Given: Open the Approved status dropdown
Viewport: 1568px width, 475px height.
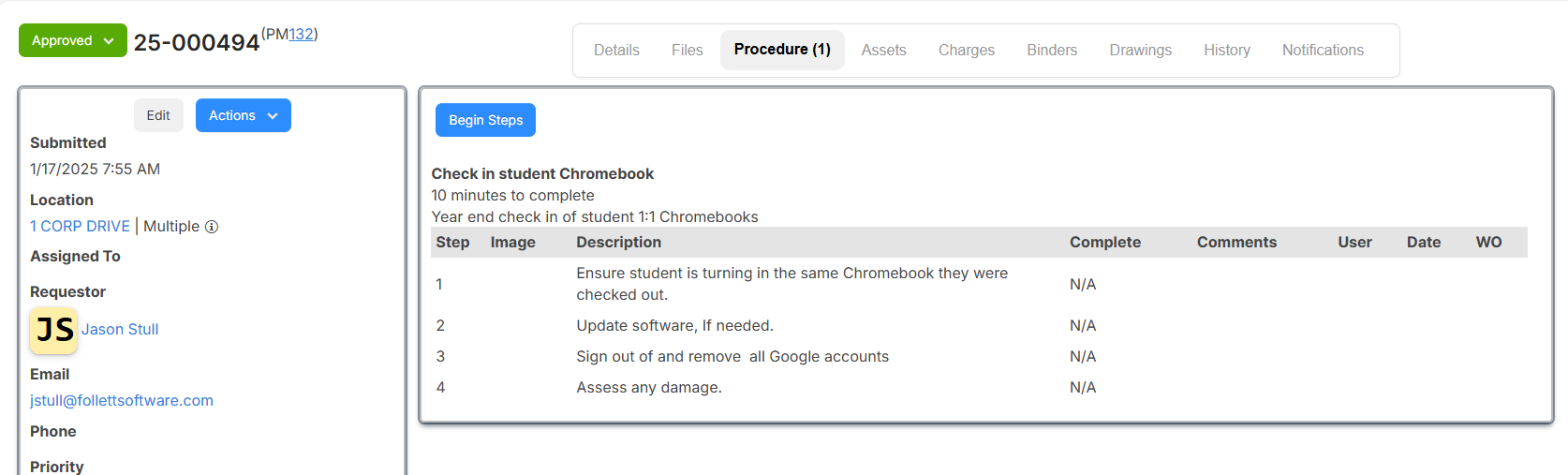Looking at the screenshot, I should point(73,40).
